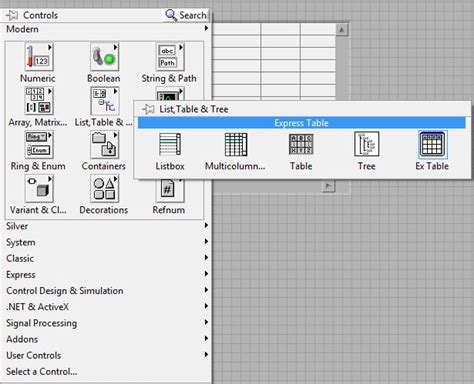Expand the .NET & ActiveX category
474x384 pixels.
pos(107,307)
